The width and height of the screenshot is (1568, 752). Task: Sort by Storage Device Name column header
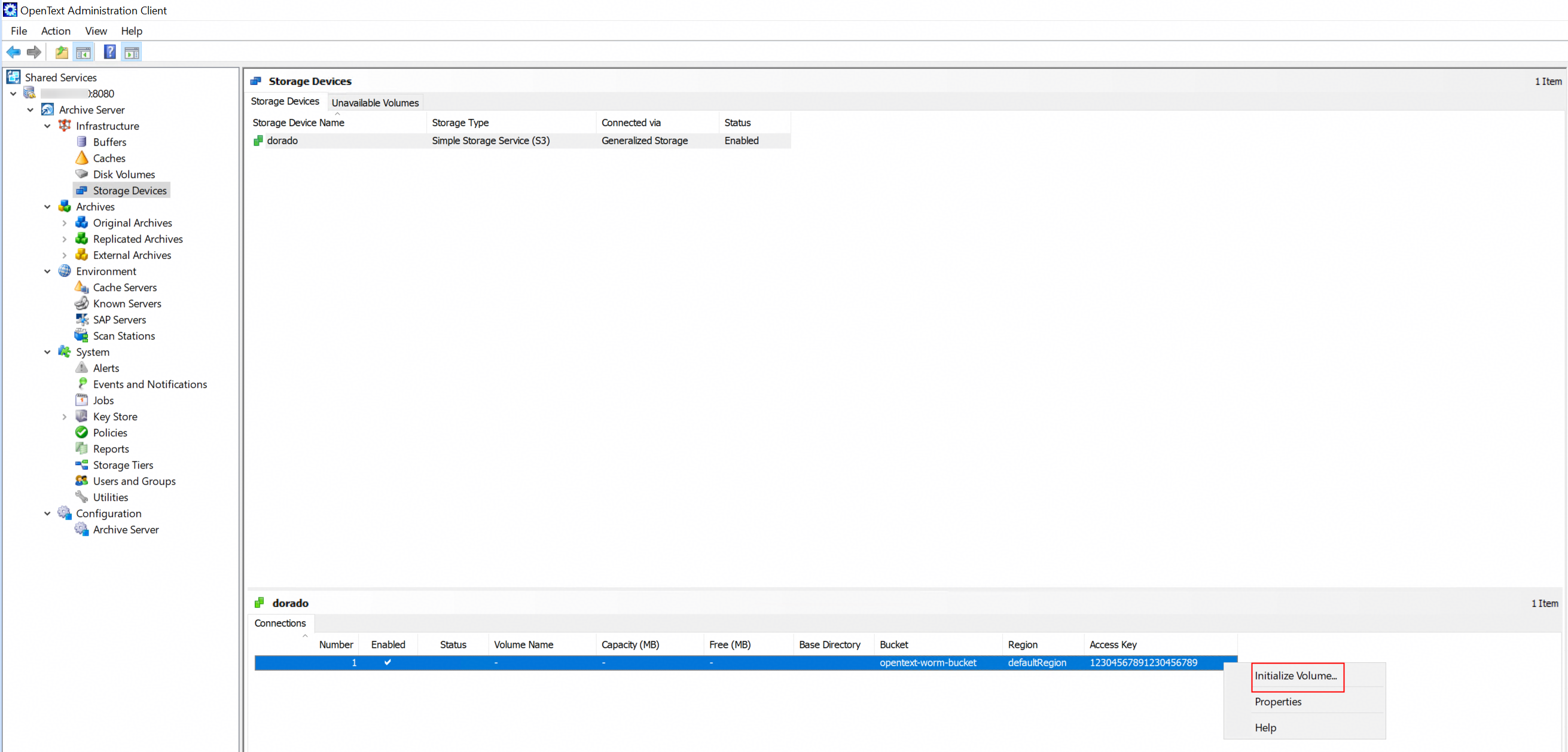338,123
